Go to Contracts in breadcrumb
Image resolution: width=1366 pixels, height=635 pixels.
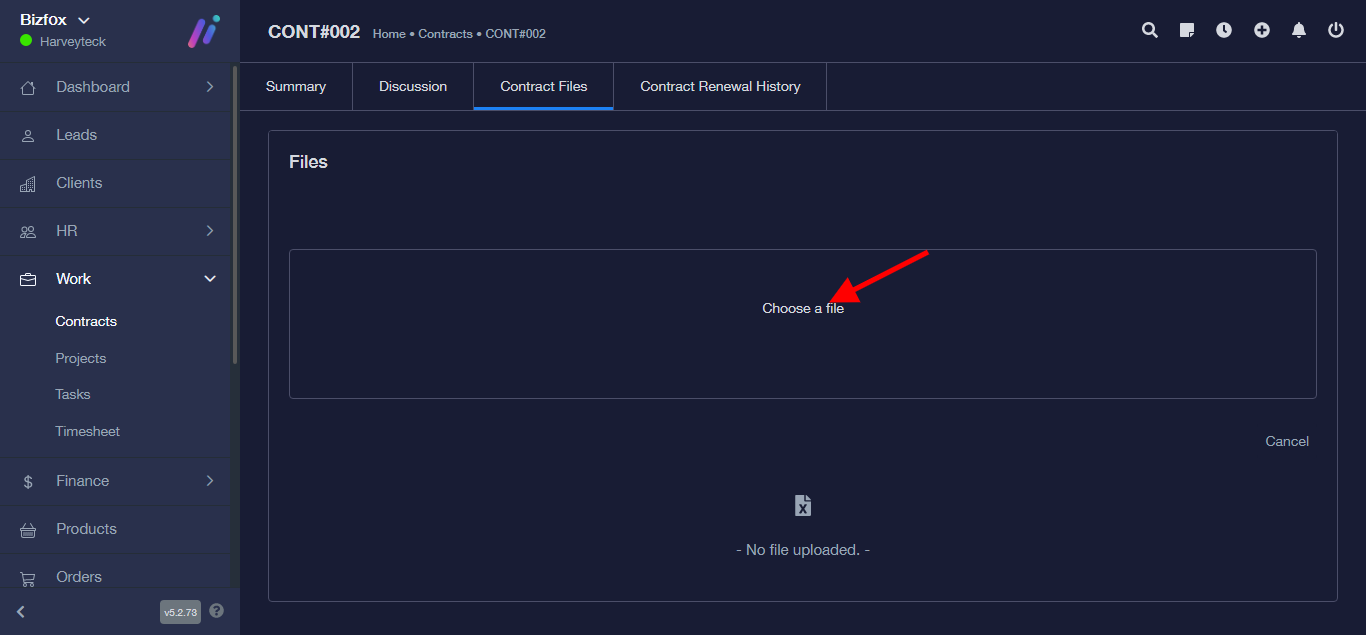[445, 34]
